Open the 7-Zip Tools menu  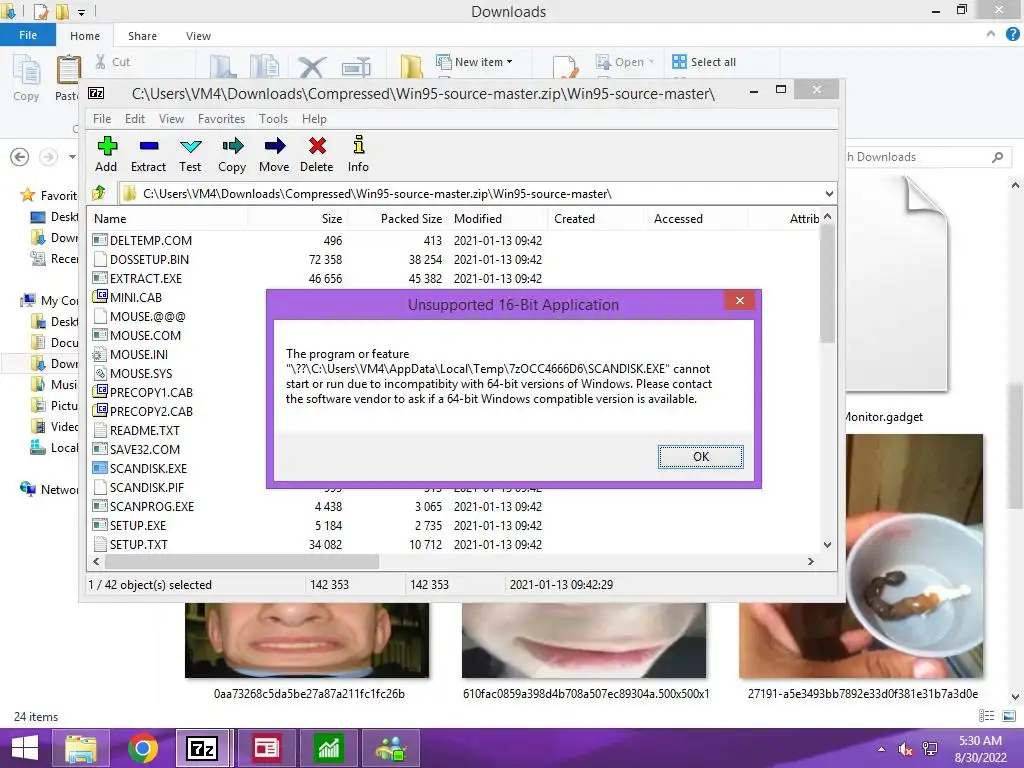click(273, 119)
